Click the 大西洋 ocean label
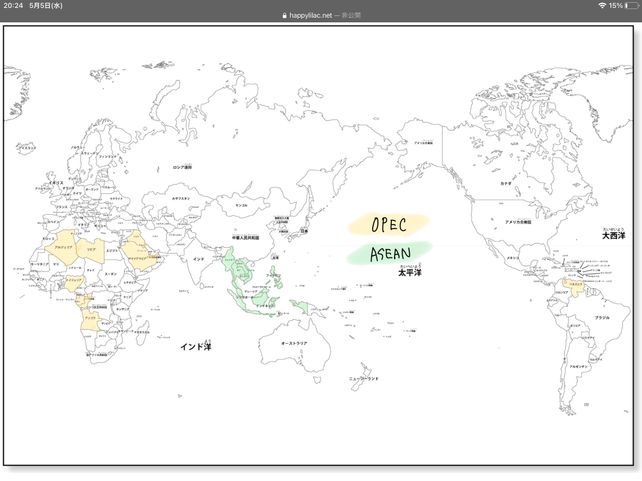Screen dimensions: 642x481 [x=613, y=236]
